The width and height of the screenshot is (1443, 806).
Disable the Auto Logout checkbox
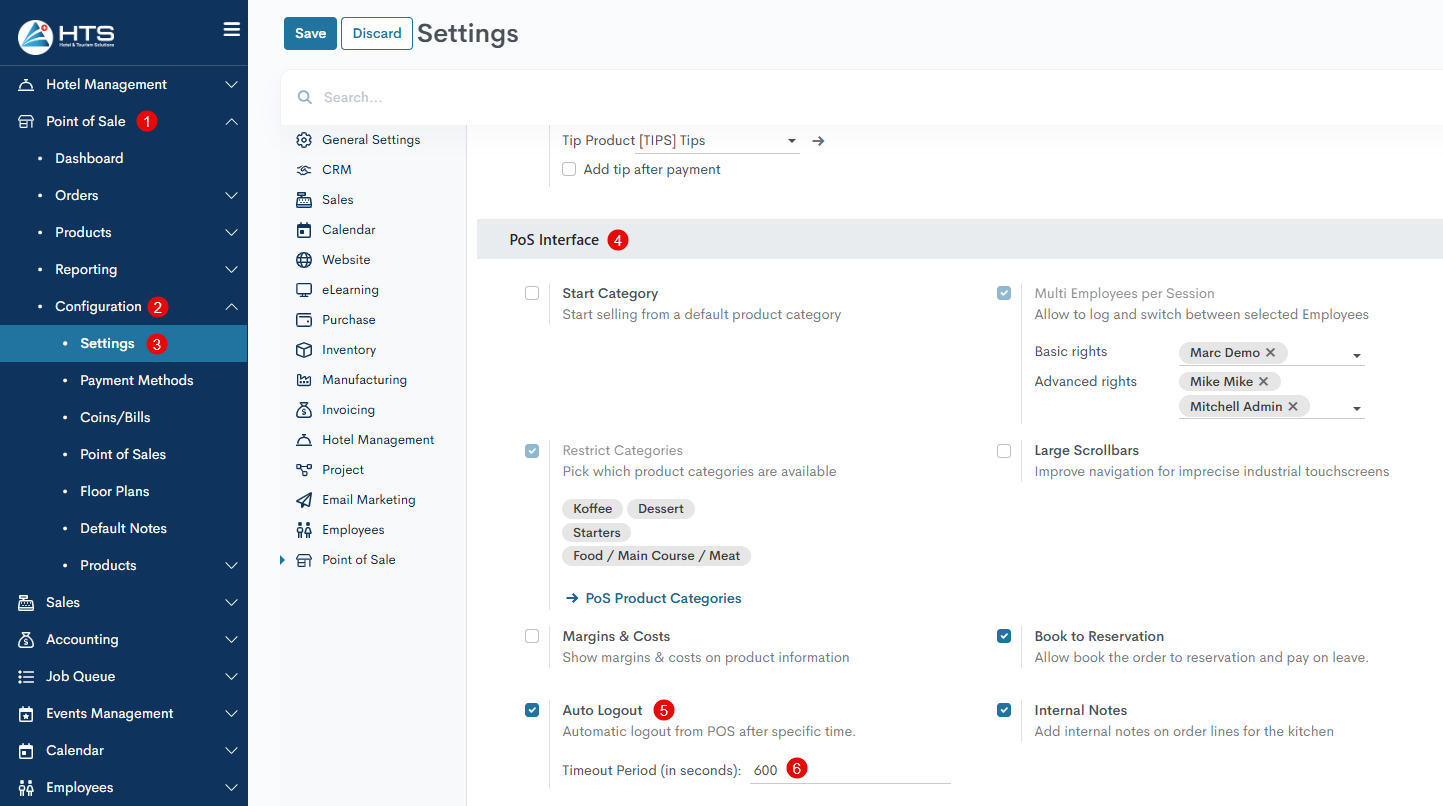pos(532,710)
